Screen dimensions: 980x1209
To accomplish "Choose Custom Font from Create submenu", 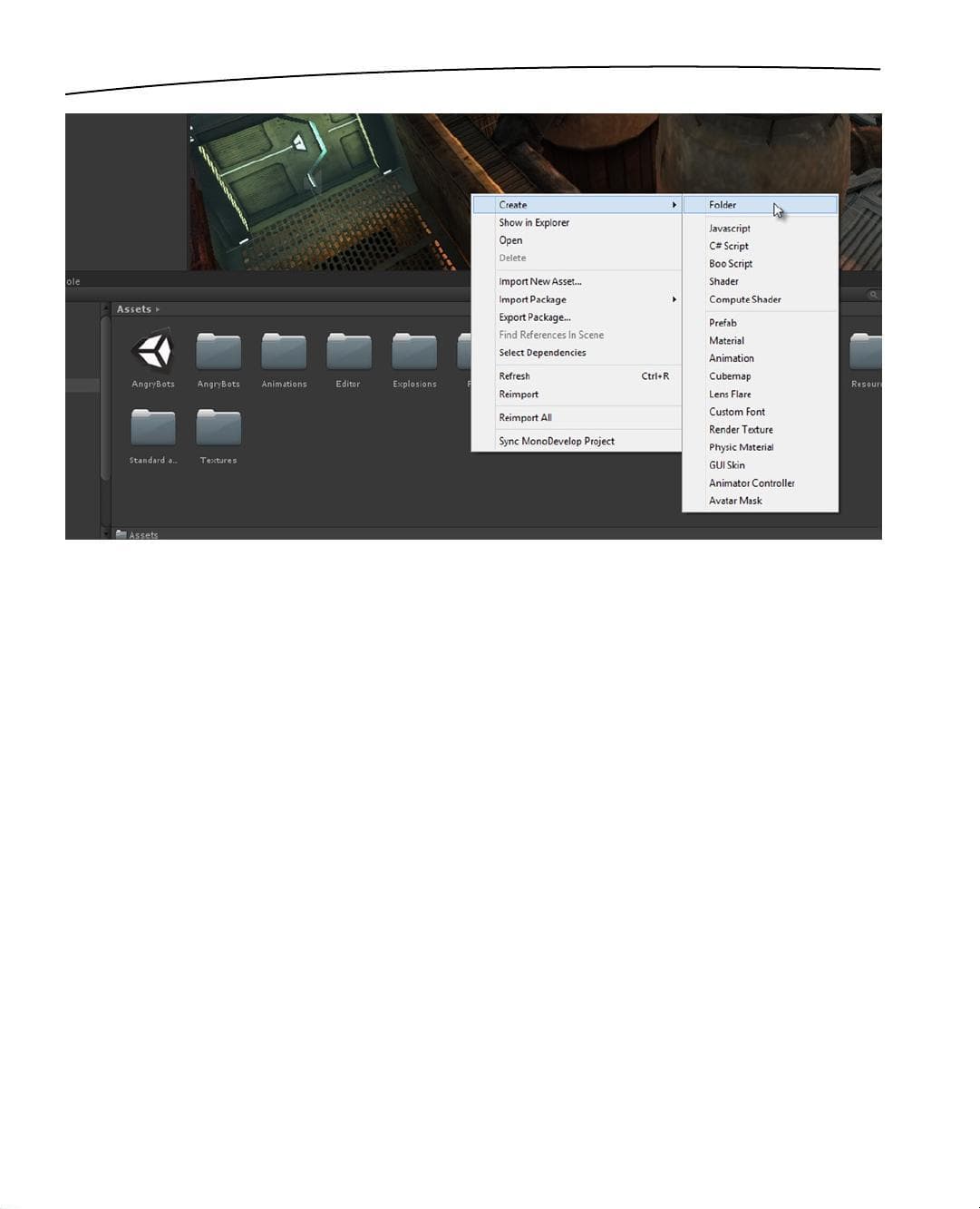I will point(760,412).
